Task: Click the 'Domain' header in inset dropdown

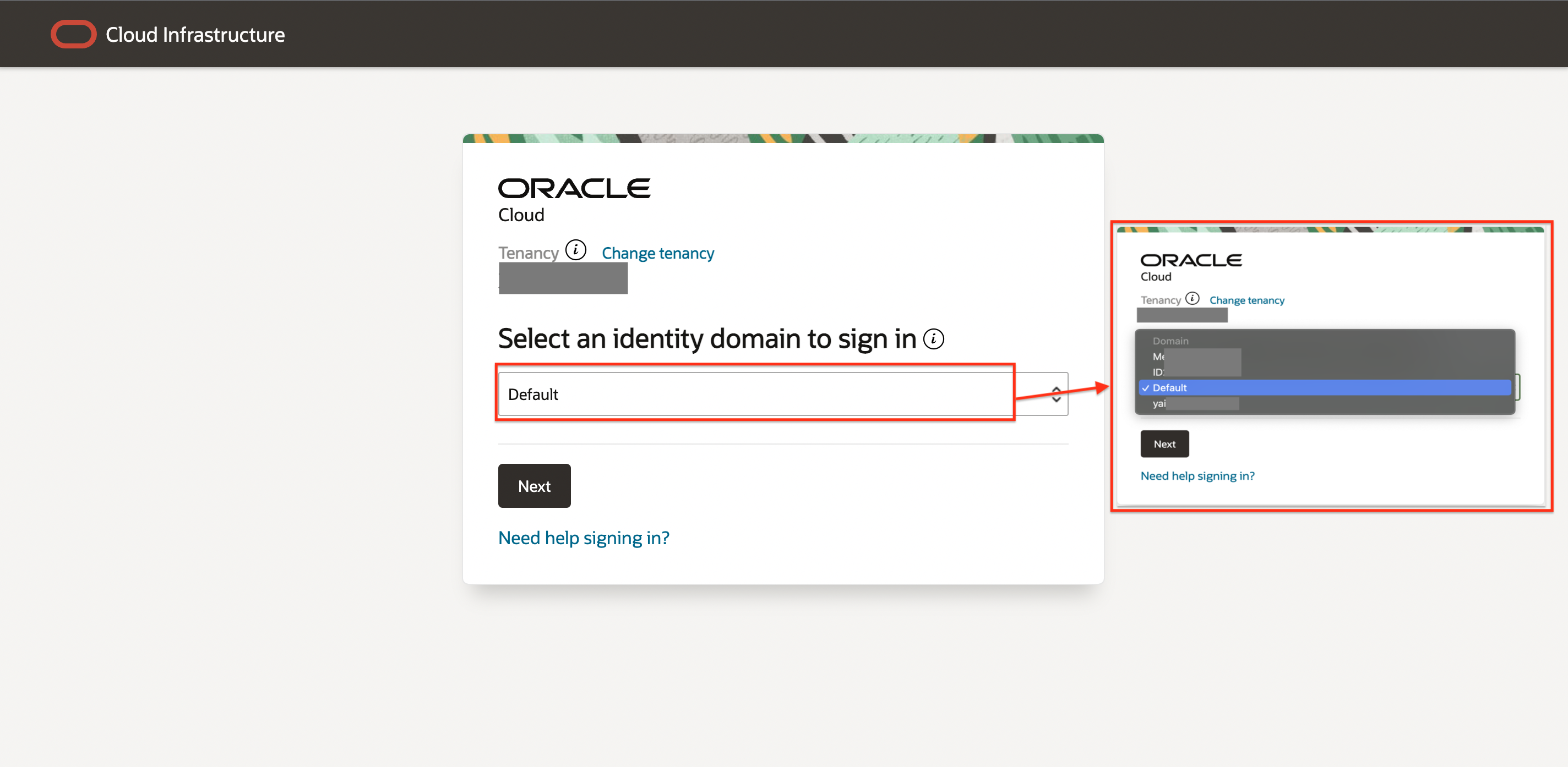Action: 1170,341
